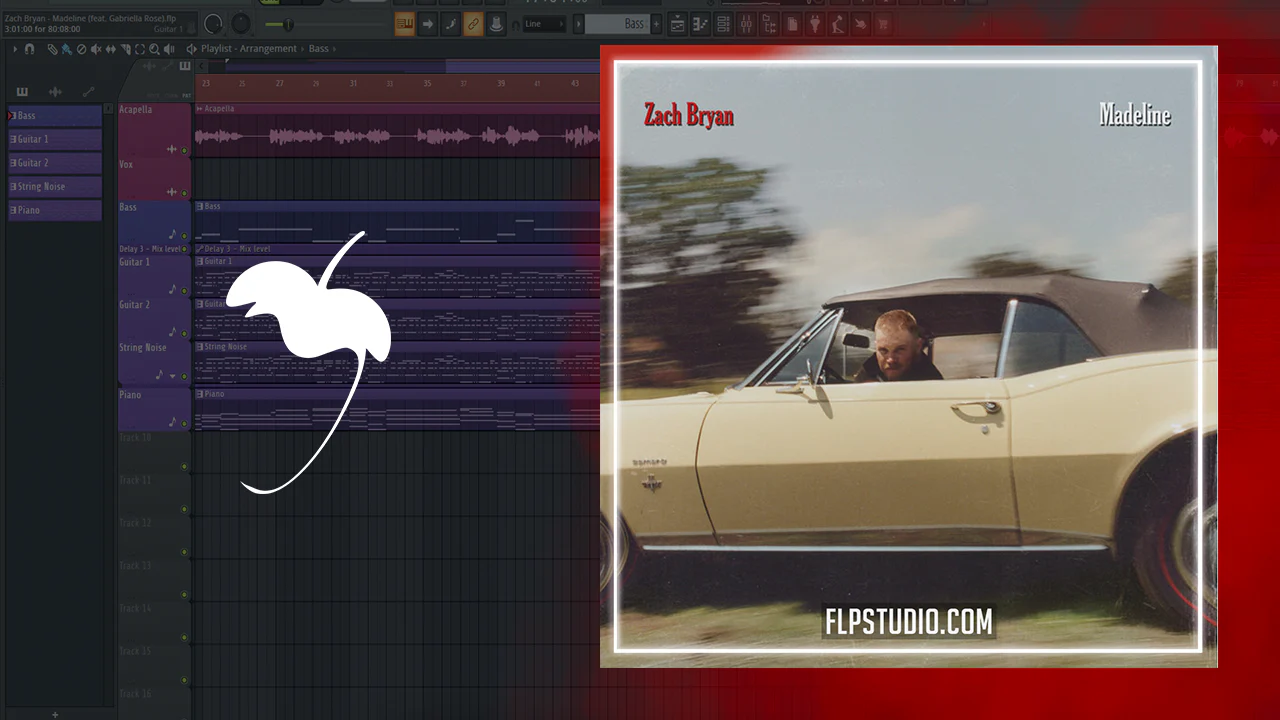This screenshot has height=720, width=1280.
Task: Toggle the magnet snap icon in Playlist toolbar
Action: pyautogui.click(x=29, y=49)
